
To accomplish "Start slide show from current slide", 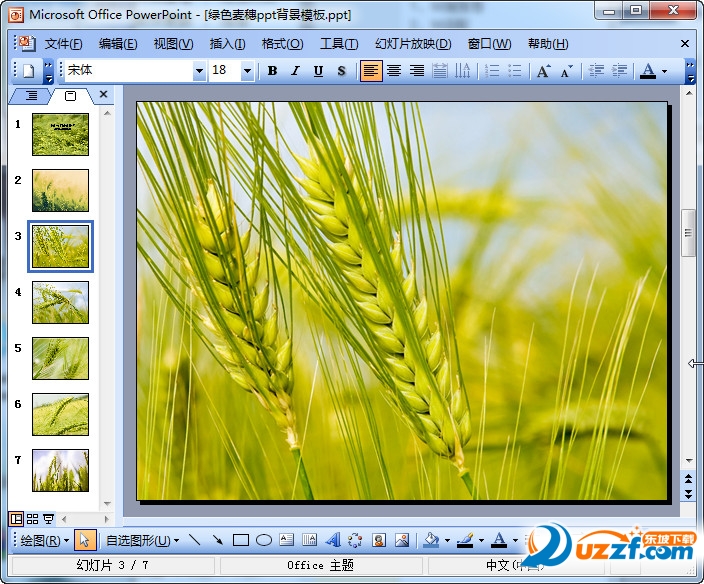I will click(48, 519).
